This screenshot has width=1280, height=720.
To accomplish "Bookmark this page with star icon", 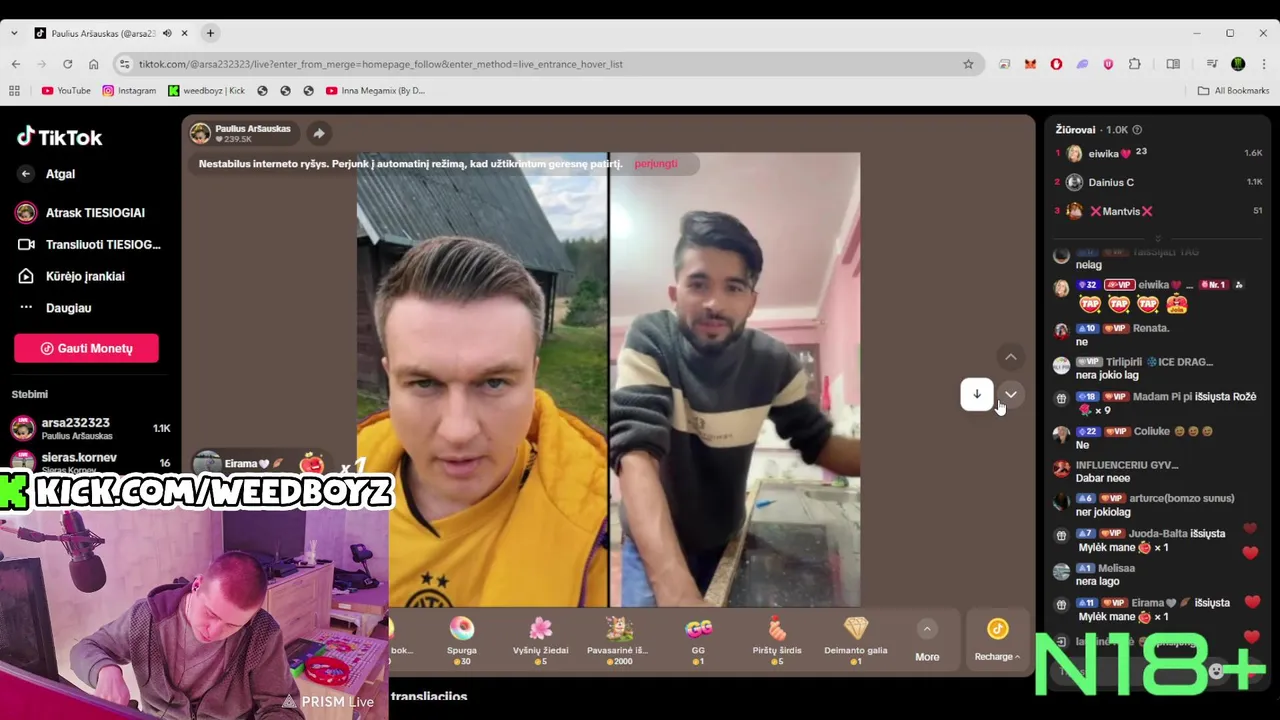I will click(968, 64).
